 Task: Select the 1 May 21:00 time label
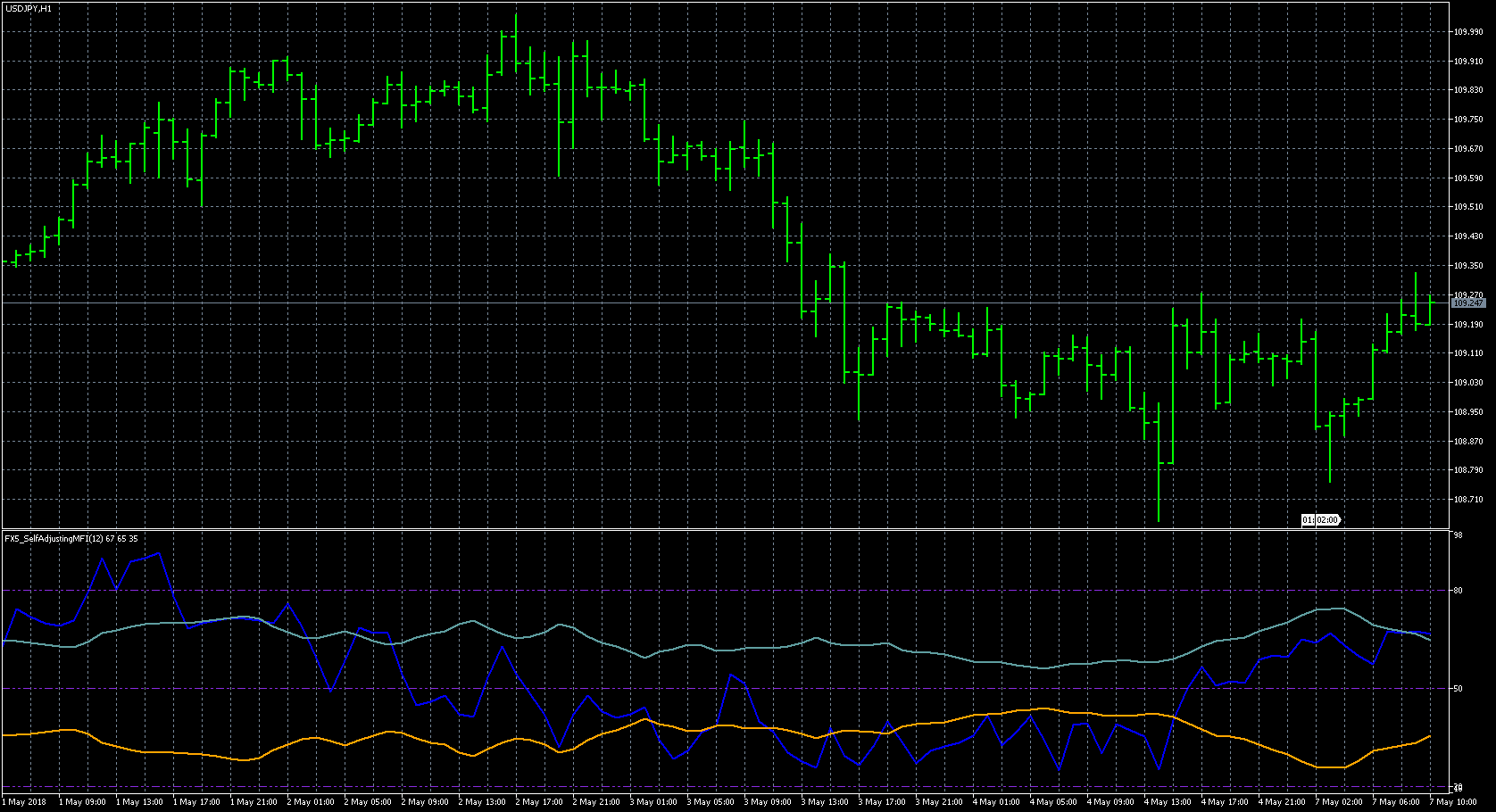pos(253,802)
